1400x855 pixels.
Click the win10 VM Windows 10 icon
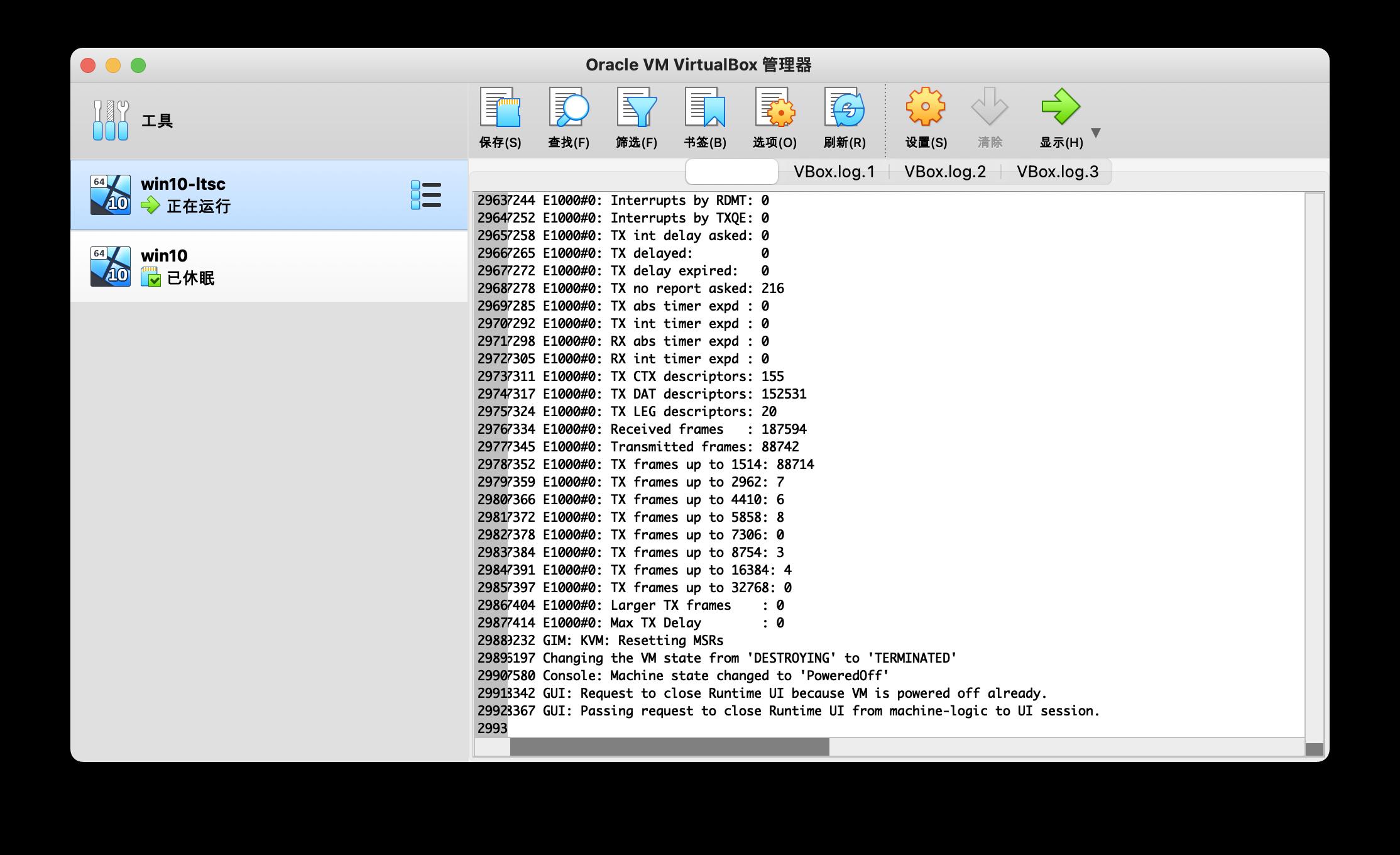pyautogui.click(x=111, y=267)
